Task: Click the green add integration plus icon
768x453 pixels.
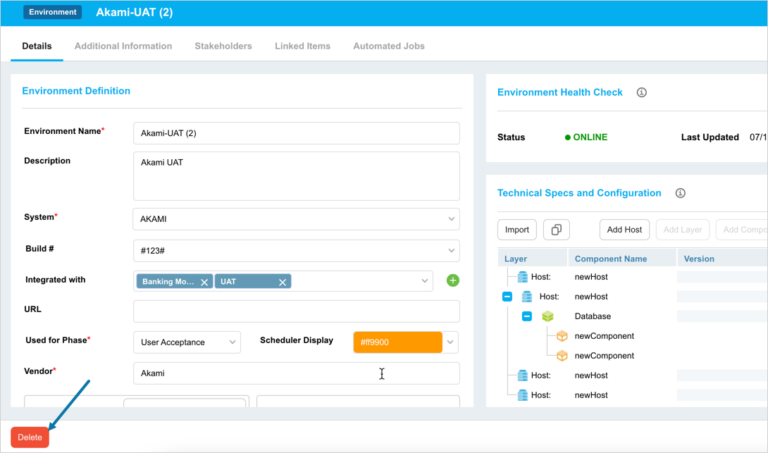Action: 452,281
